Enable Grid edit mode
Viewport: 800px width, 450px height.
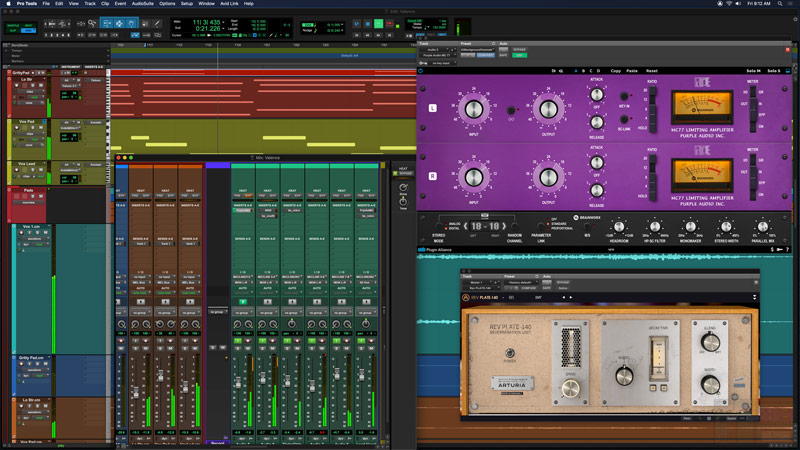(28, 31)
